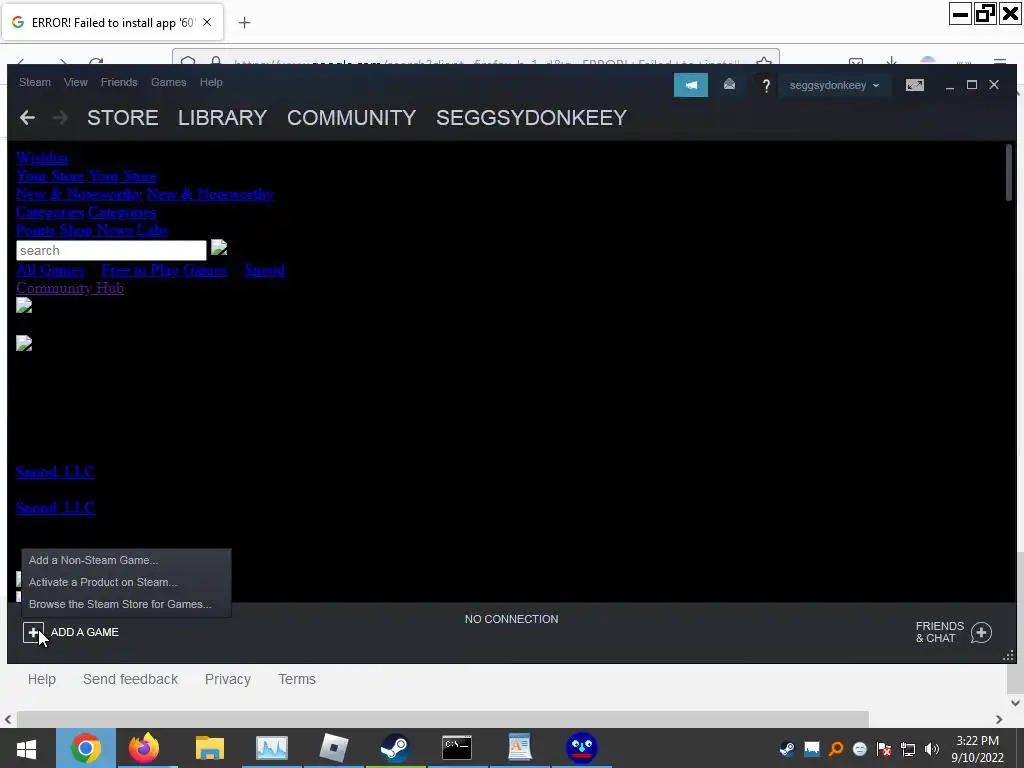
Task: Open the WordPad document taskbar icon
Action: 519,748
